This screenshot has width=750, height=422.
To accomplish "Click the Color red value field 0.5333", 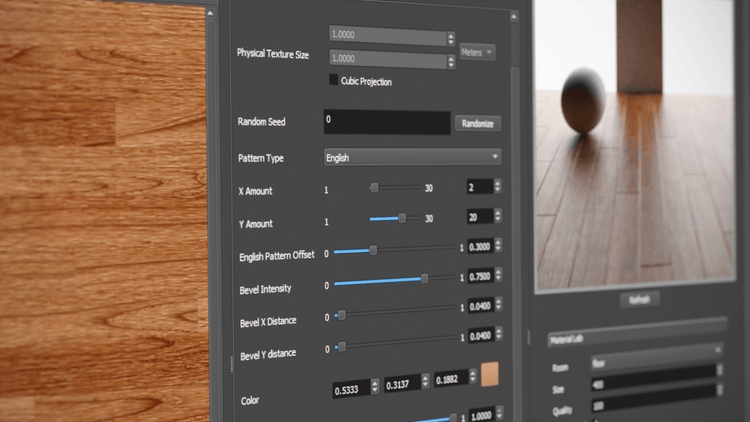I will pos(351,389).
